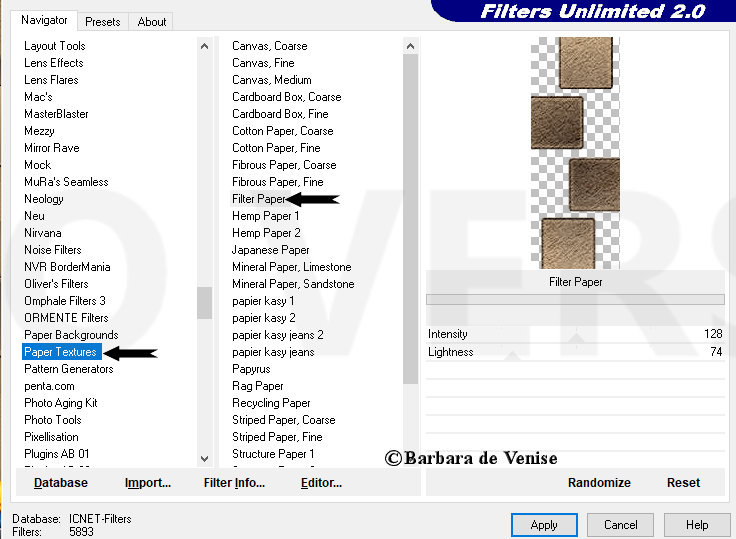Switch to the Presets tab

(103, 22)
